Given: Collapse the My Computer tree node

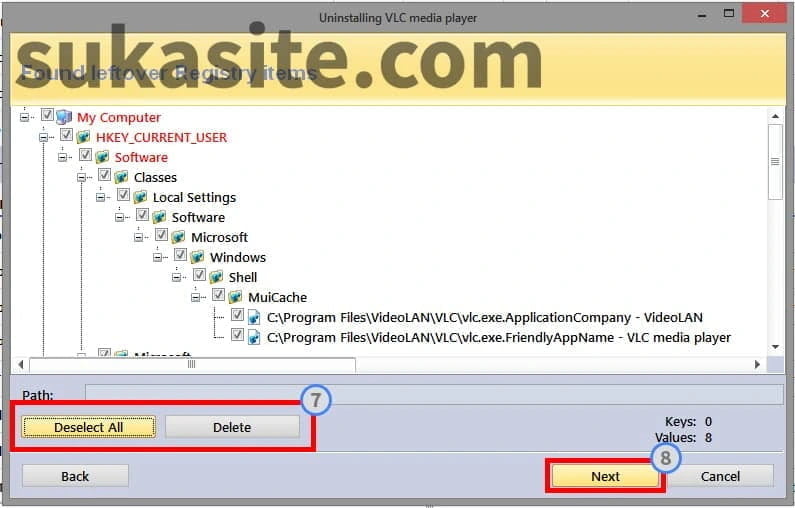Looking at the screenshot, I should [x=24, y=117].
